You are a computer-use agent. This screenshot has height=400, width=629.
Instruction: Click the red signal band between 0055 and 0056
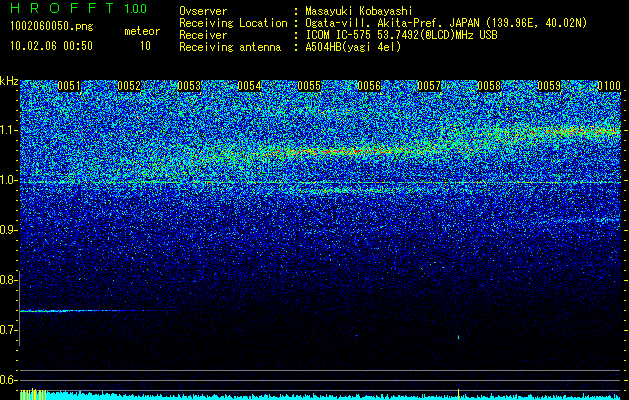tap(341, 151)
